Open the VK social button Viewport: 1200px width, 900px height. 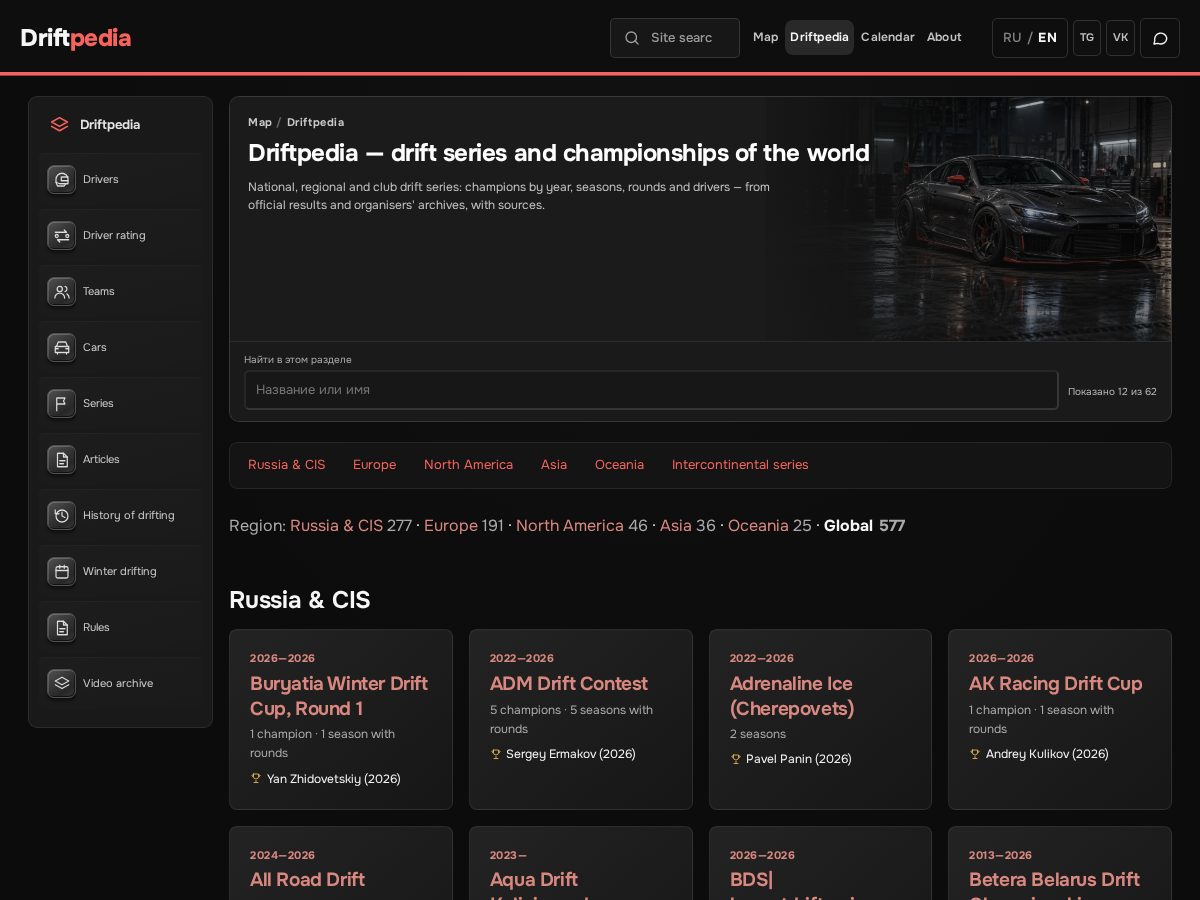[1121, 38]
